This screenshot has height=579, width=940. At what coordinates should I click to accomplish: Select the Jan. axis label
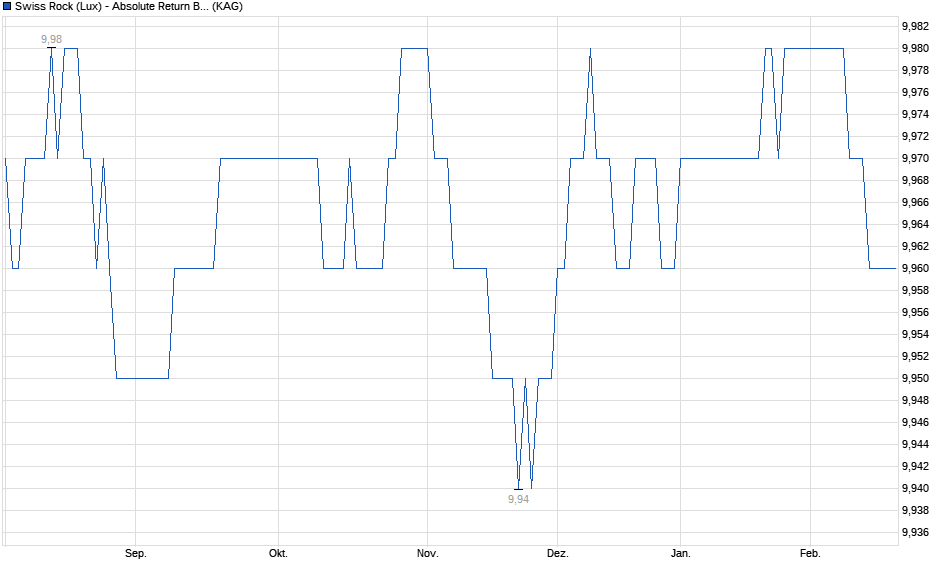click(679, 551)
